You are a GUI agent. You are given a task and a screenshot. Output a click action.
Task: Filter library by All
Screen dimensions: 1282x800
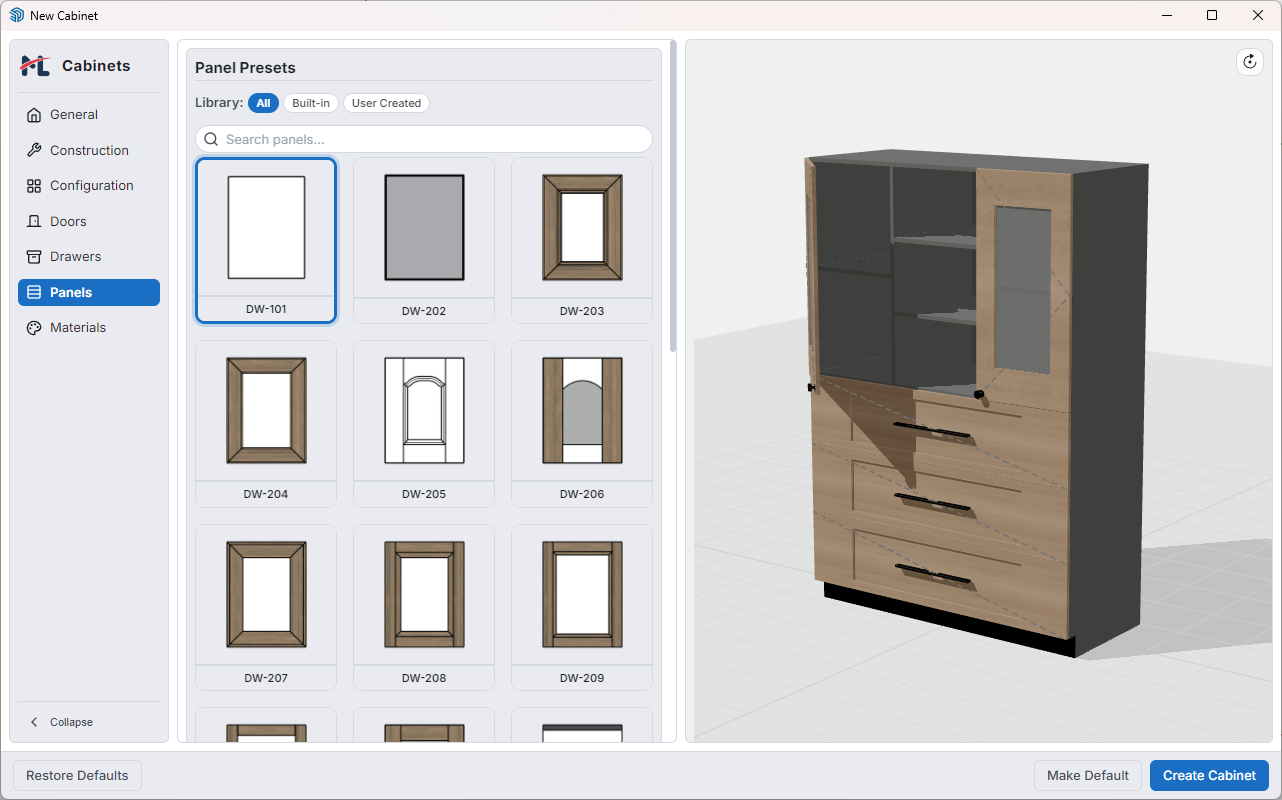point(263,103)
